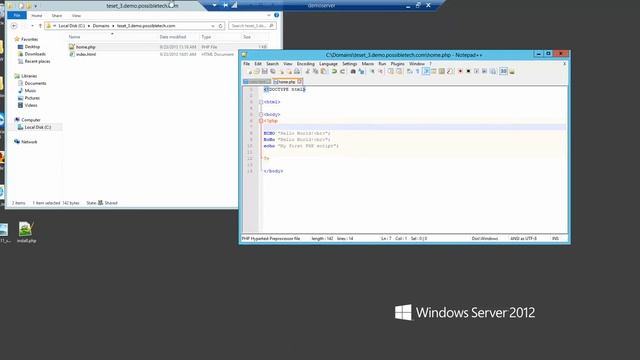Save the file using the Notepad++ Save icon

click(264, 71)
